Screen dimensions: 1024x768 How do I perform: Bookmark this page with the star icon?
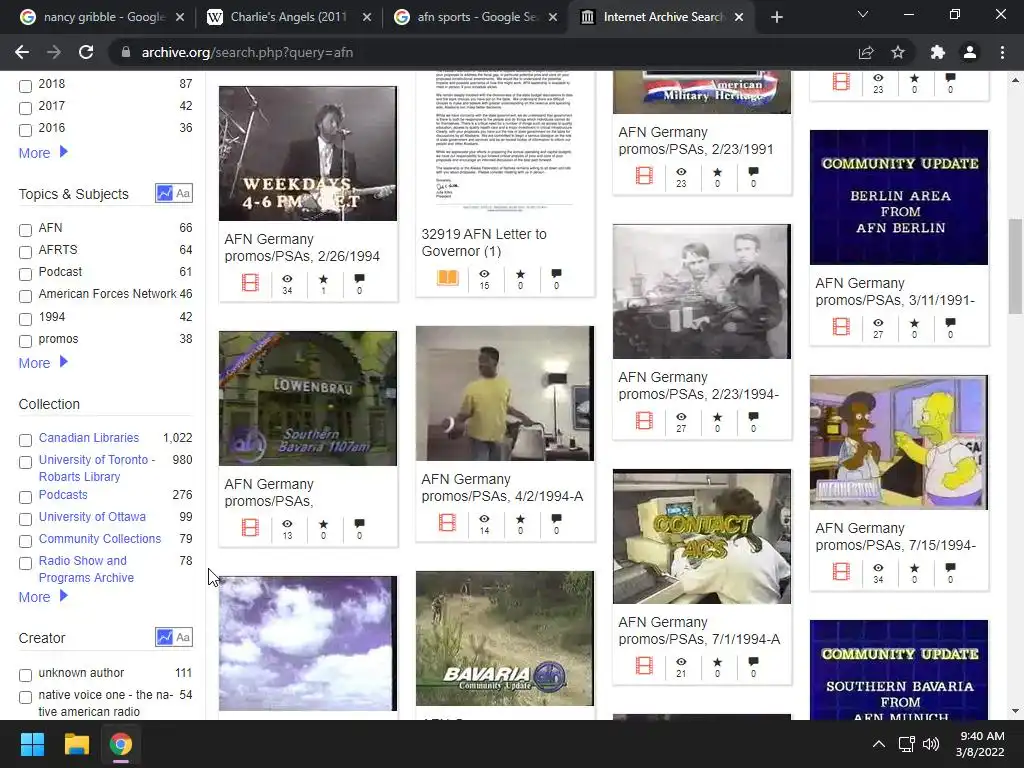click(x=898, y=52)
